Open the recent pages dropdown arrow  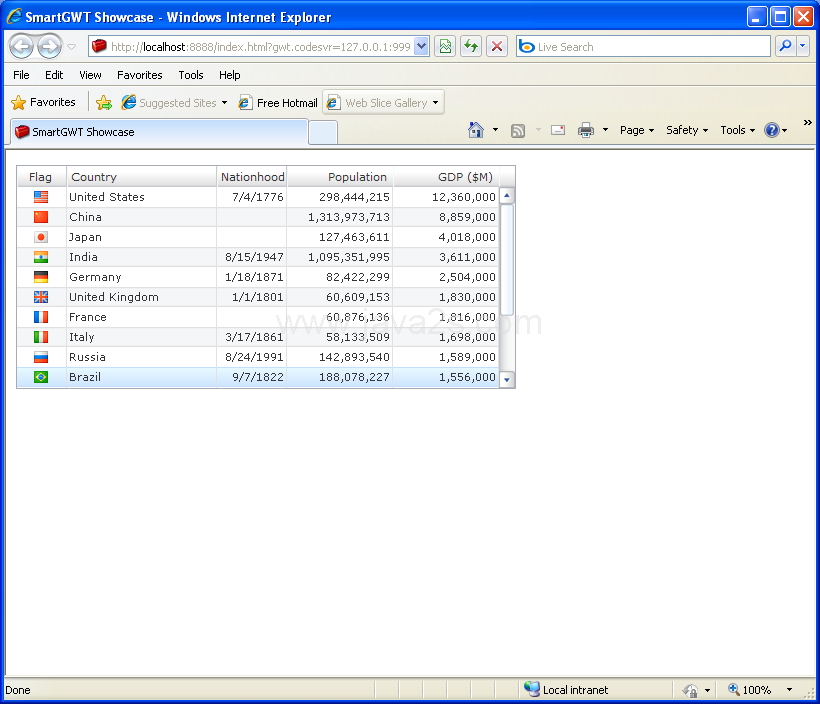click(x=72, y=47)
